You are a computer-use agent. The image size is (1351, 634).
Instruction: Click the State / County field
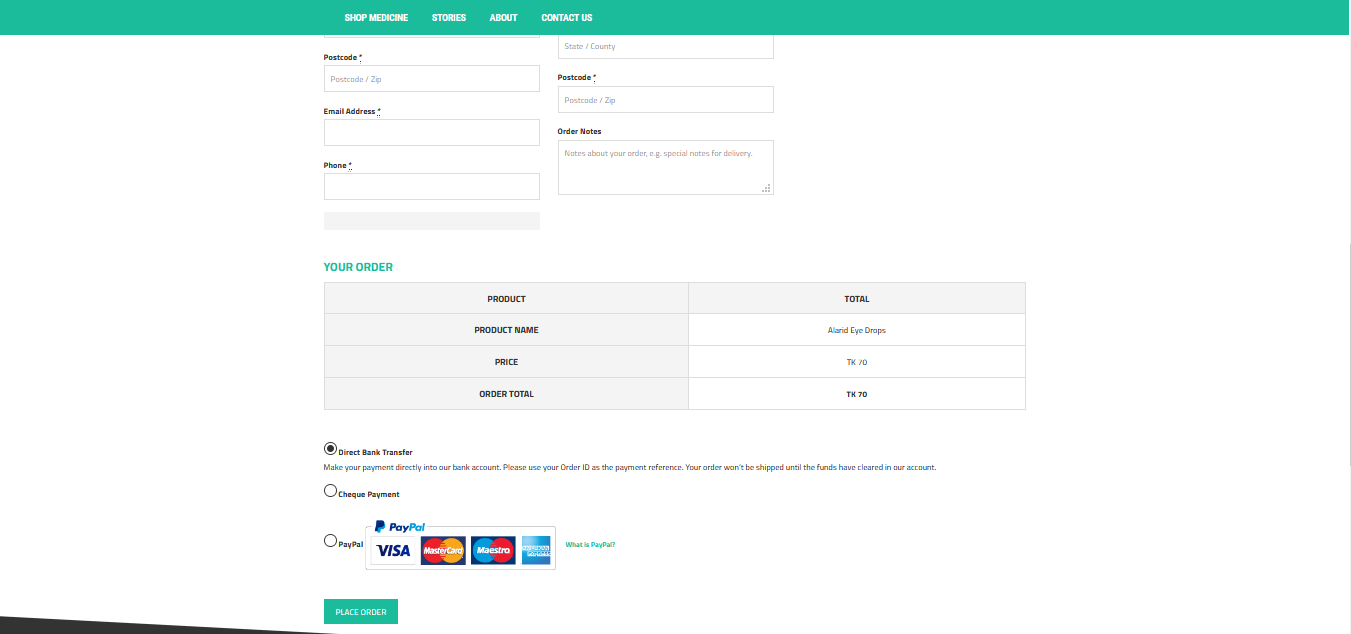[x=665, y=45]
